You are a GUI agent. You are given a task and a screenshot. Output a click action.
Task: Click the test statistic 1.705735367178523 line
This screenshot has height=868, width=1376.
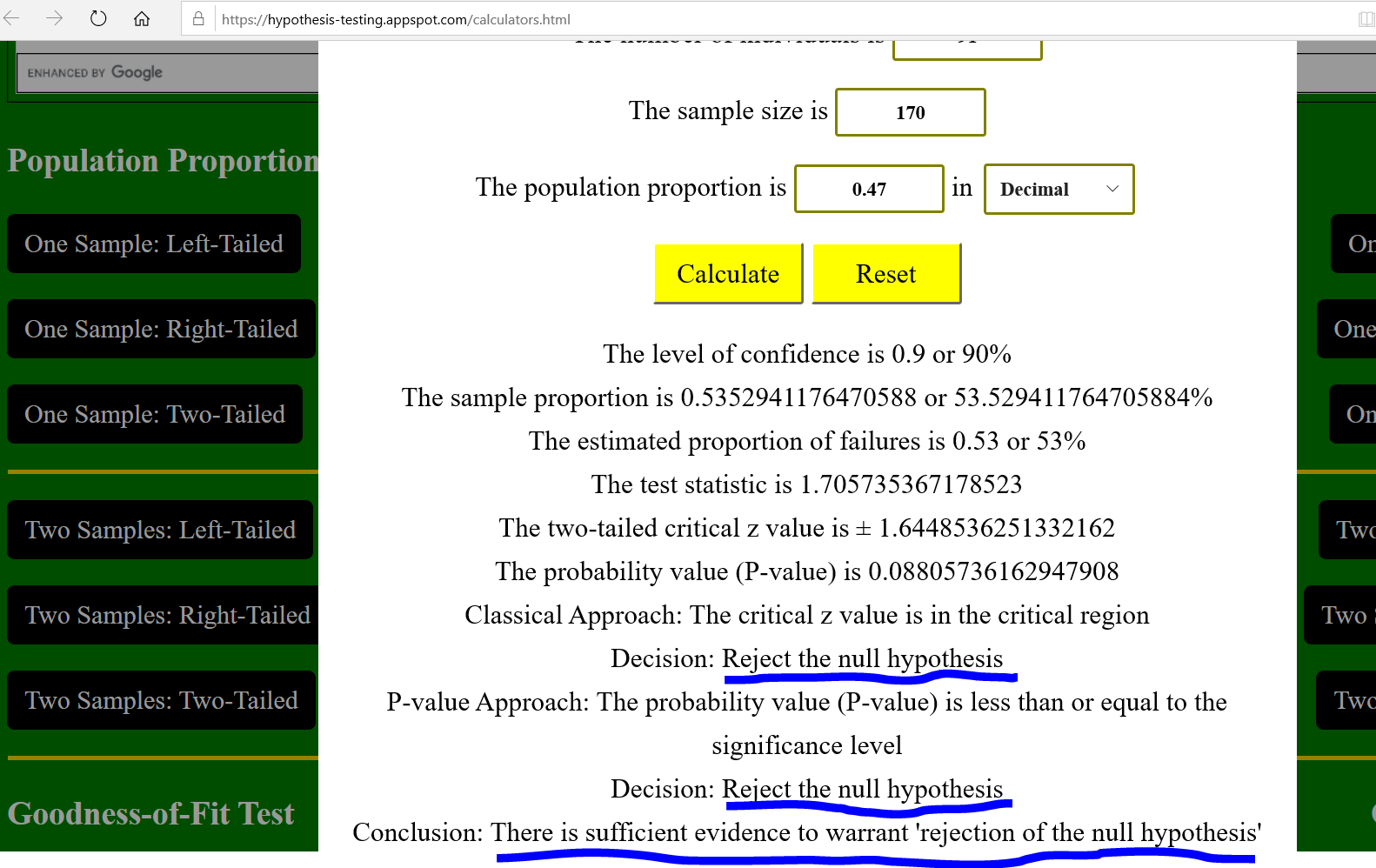807,484
